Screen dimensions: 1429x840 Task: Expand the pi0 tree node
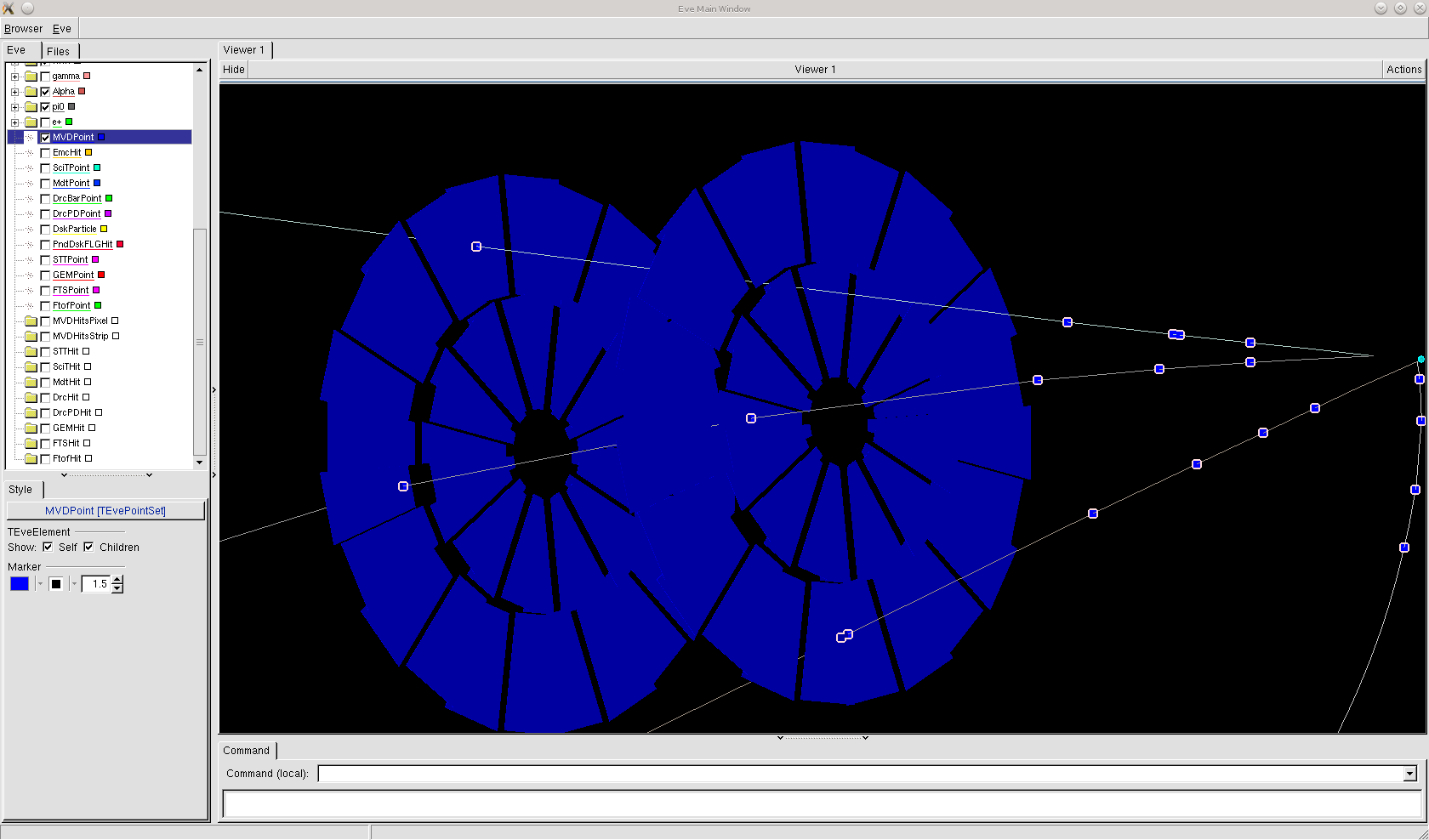coord(14,107)
